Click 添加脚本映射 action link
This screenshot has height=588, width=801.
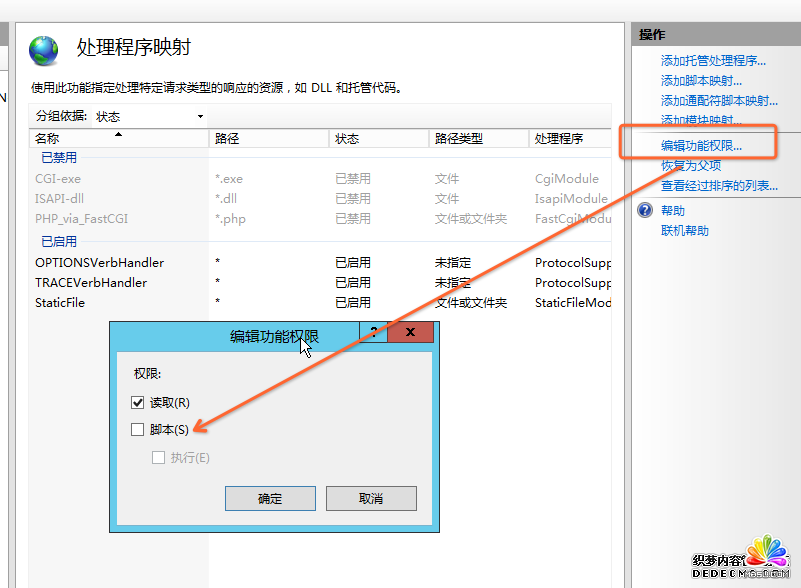tap(701, 81)
